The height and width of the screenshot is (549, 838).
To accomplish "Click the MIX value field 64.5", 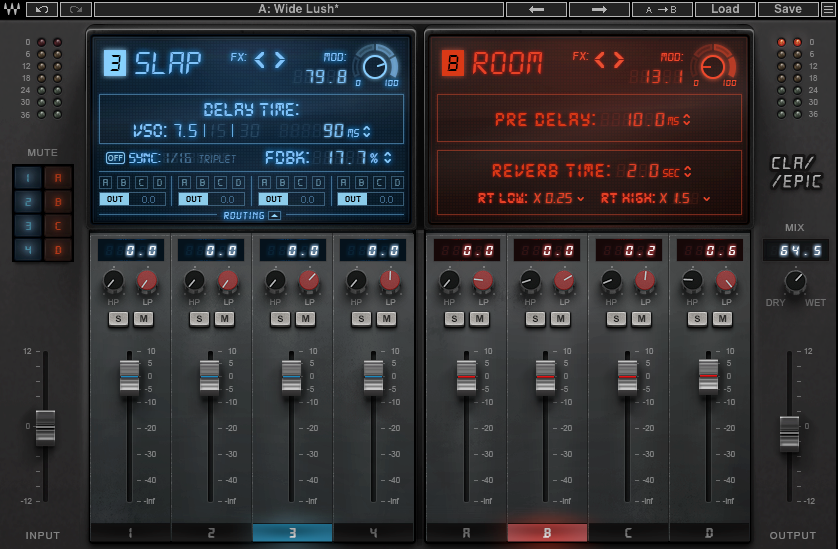I will (x=796, y=250).
